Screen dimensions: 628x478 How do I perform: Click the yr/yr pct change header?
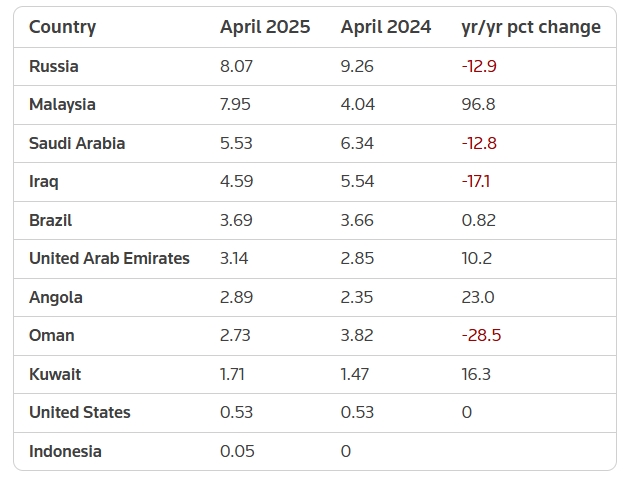(x=531, y=27)
